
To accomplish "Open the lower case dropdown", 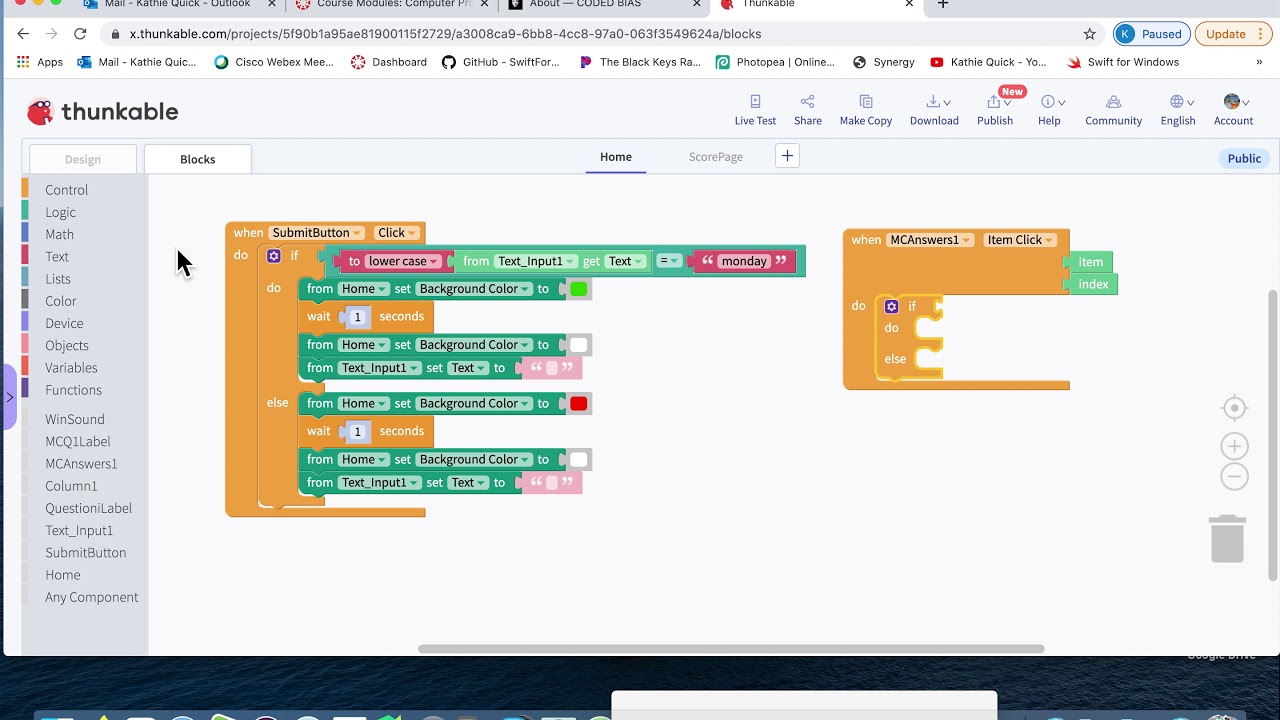I will [404, 261].
